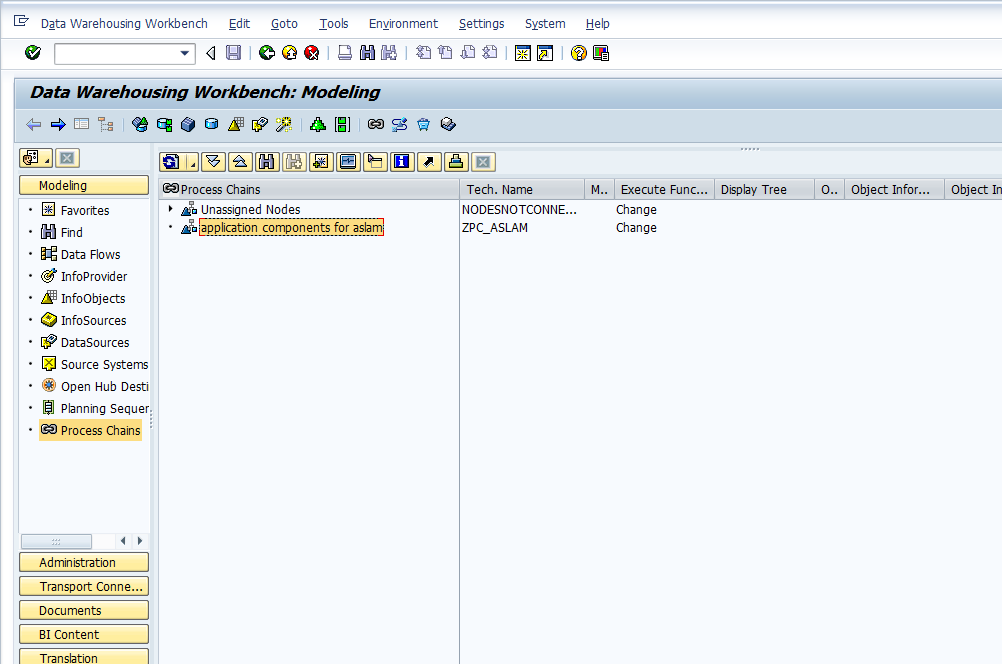The image size is (1002, 664).
Task: Sort process chains in descending order
Action: (x=213, y=161)
